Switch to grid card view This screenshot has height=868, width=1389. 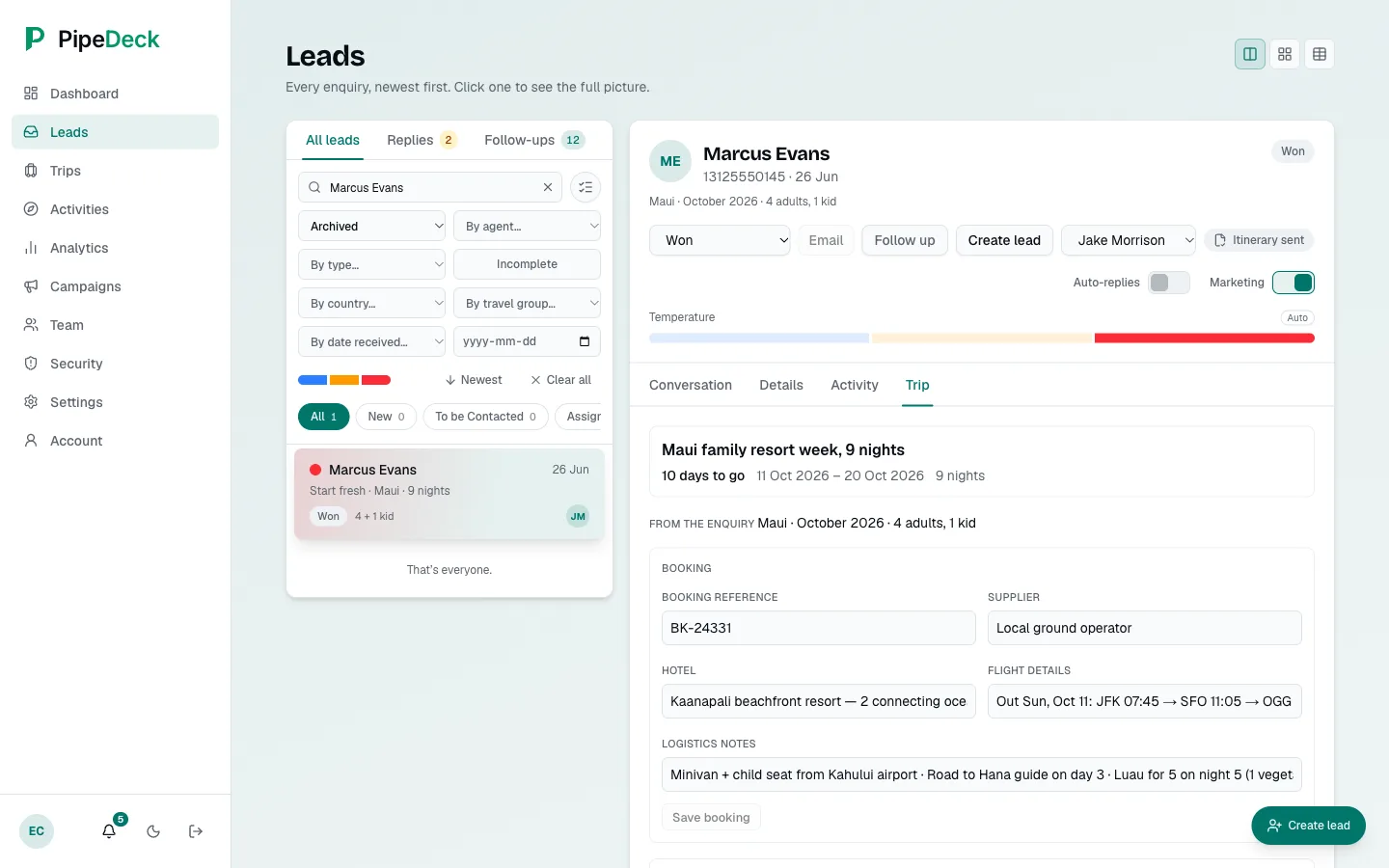[1285, 54]
